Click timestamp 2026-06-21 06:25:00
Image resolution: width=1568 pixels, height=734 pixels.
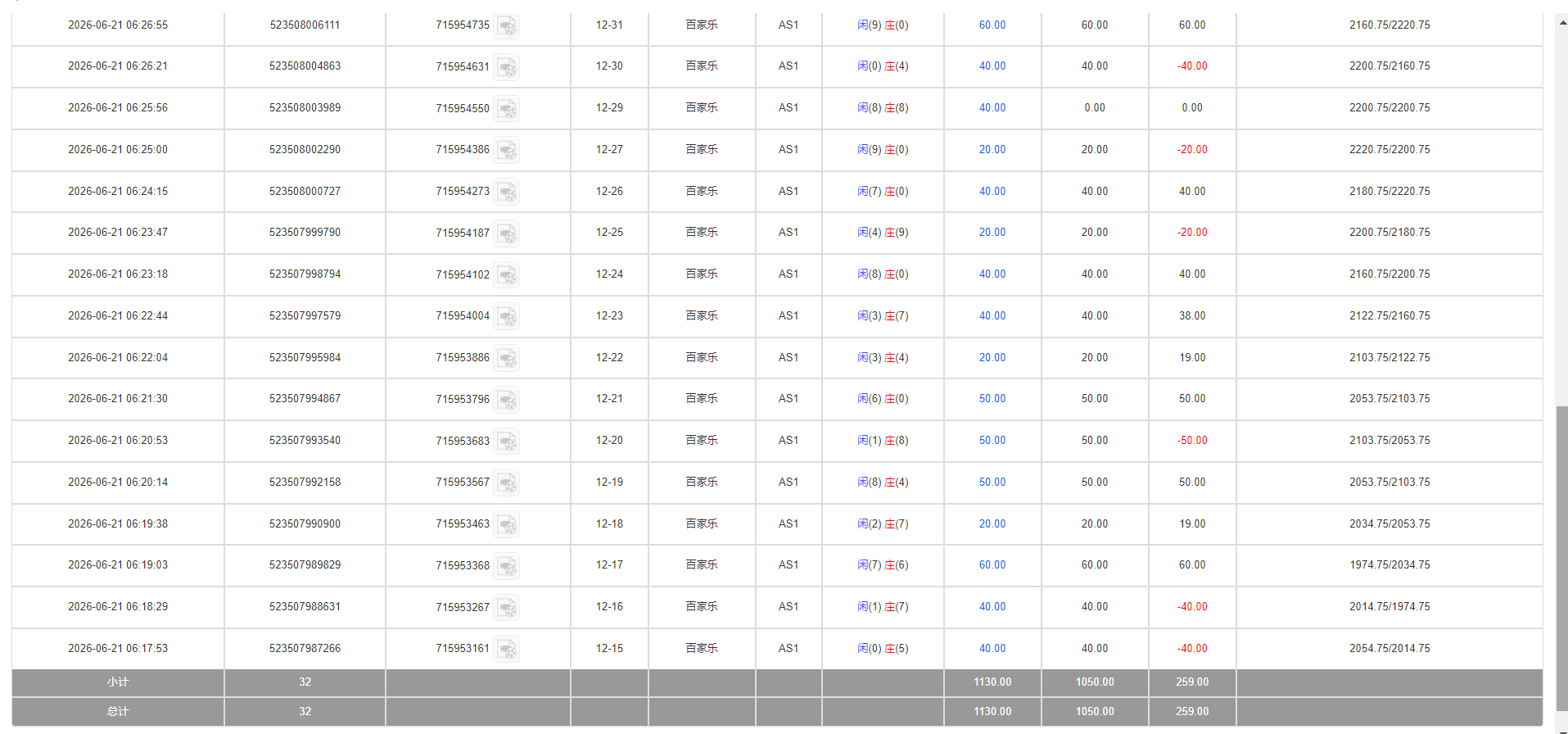[x=118, y=150]
